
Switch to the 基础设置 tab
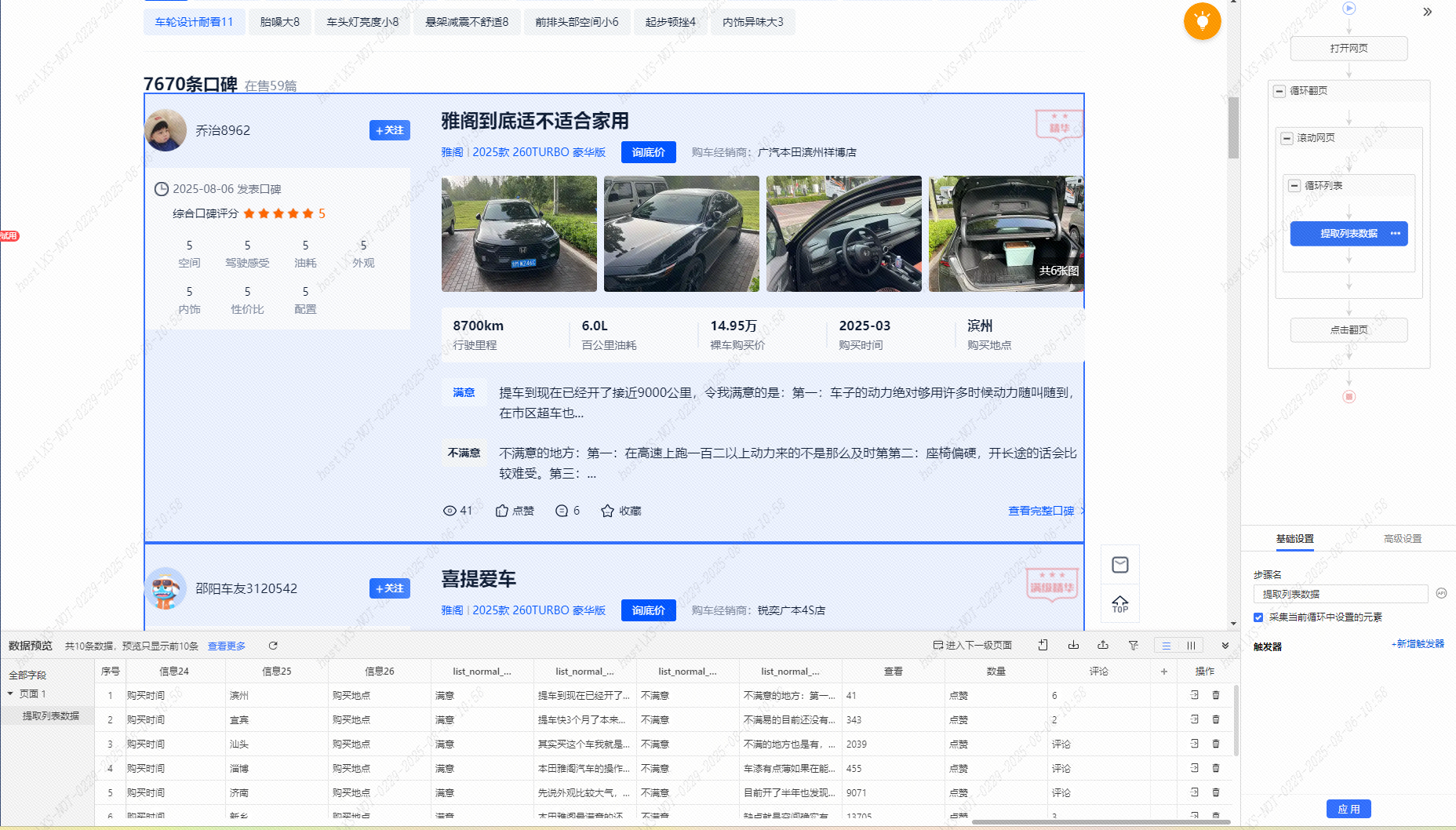[x=1294, y=539]
